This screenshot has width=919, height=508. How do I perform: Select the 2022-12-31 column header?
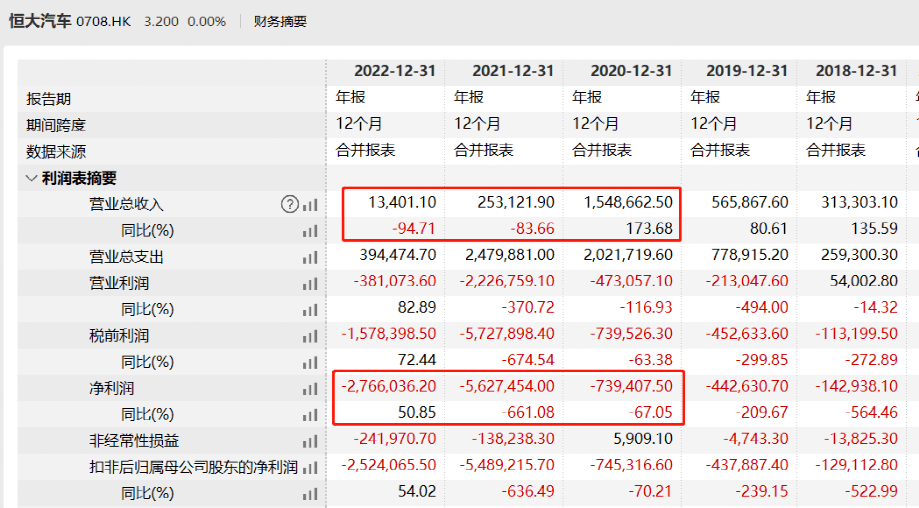(394, 71)
